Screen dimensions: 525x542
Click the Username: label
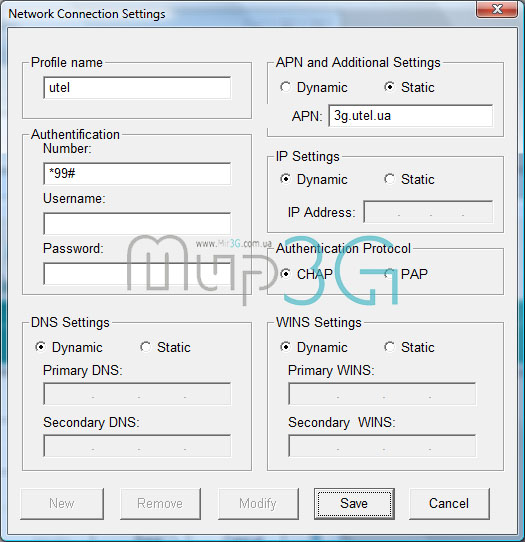[x=74, y=198]
